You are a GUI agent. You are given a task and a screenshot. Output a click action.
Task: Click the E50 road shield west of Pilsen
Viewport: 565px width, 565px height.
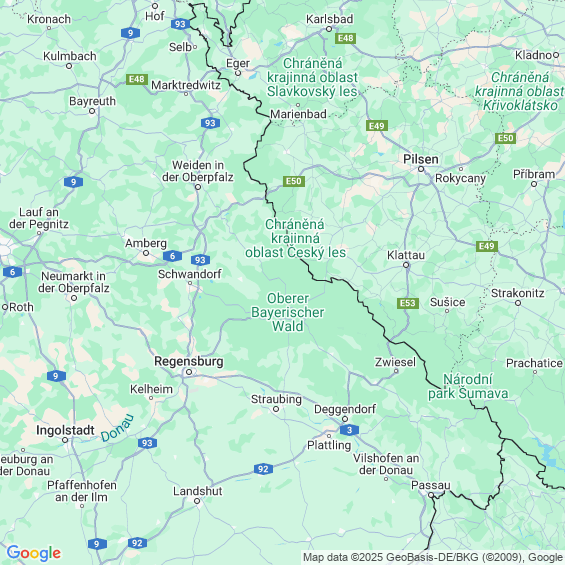[x=294, y=181]
